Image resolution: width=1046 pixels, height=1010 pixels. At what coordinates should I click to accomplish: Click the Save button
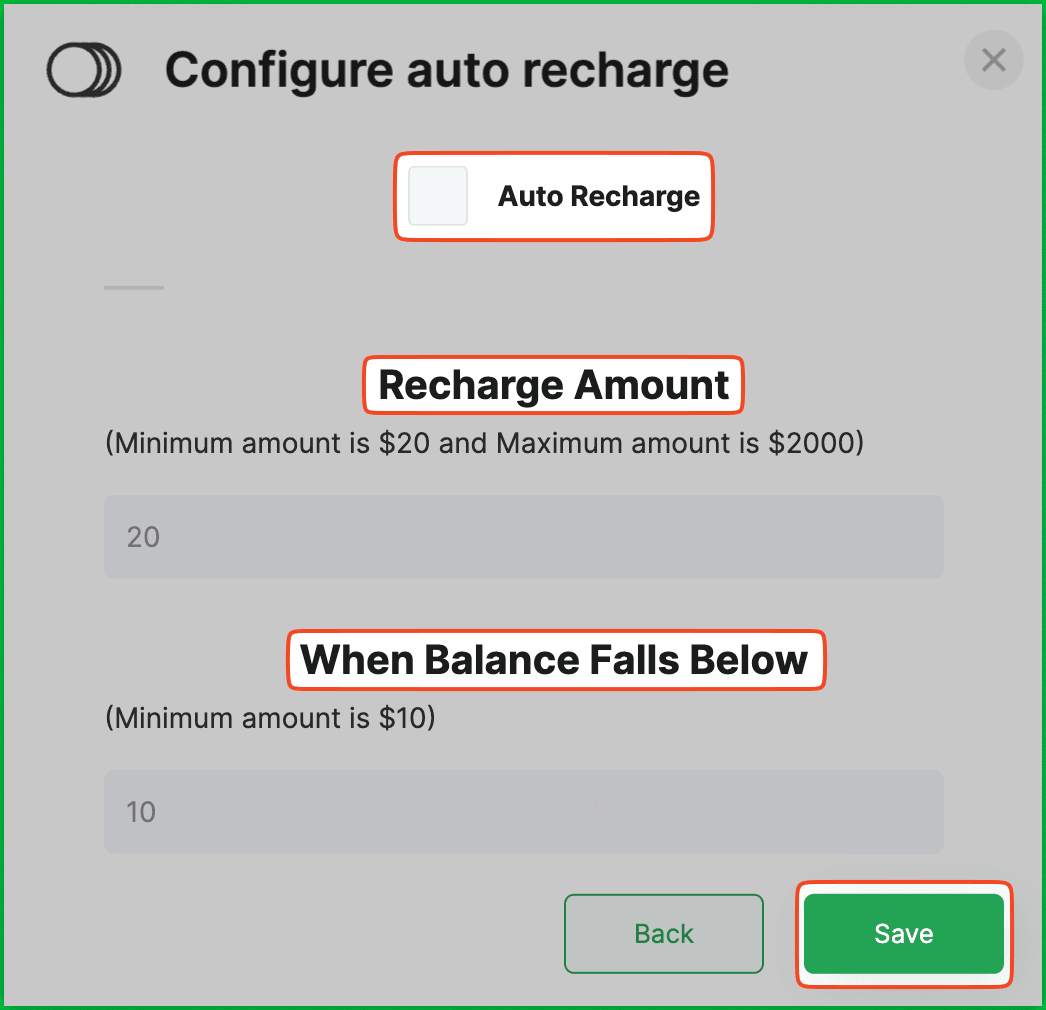click(903, 933)
